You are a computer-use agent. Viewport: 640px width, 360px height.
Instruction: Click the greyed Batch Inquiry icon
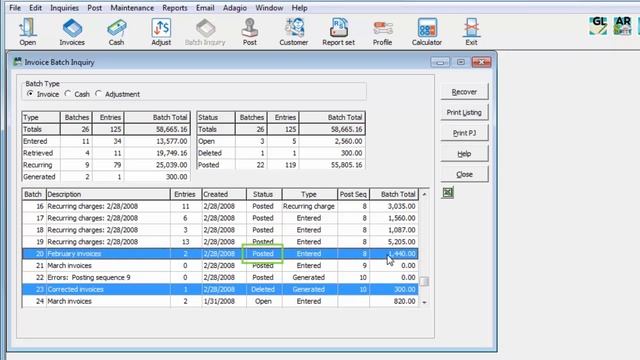pyautogui.click(x=205, y=32)
